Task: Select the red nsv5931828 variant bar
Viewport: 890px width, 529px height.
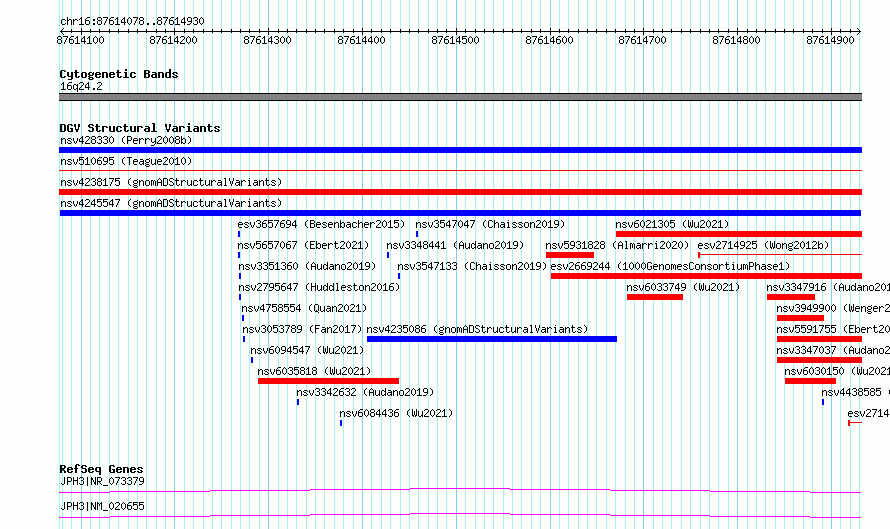Action: (570, 255)
